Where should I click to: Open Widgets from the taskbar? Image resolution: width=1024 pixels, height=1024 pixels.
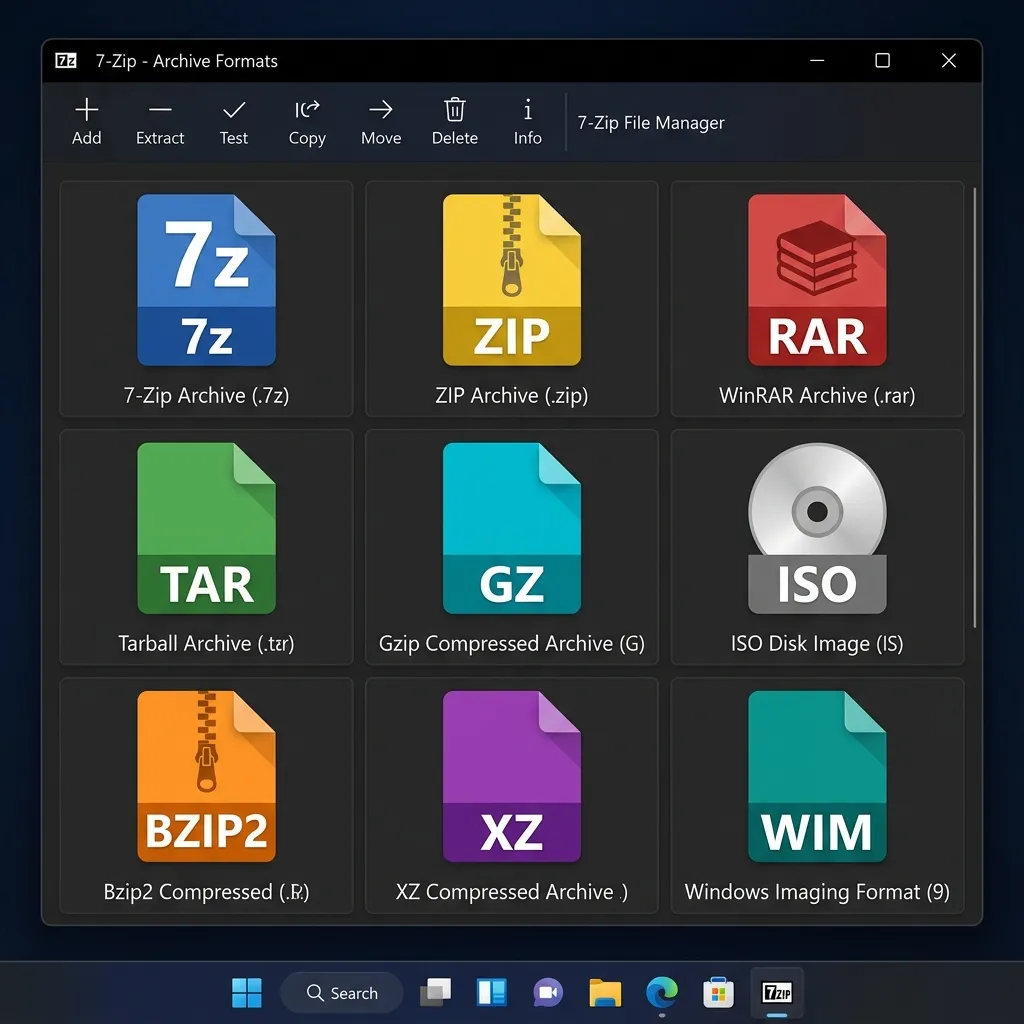tap(491, 993)
